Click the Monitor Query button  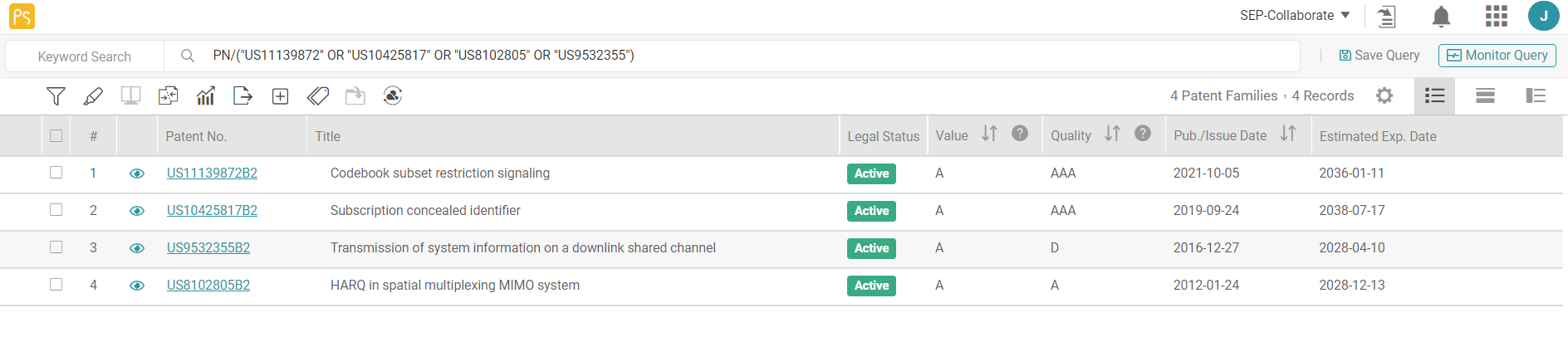[1497, 56]
